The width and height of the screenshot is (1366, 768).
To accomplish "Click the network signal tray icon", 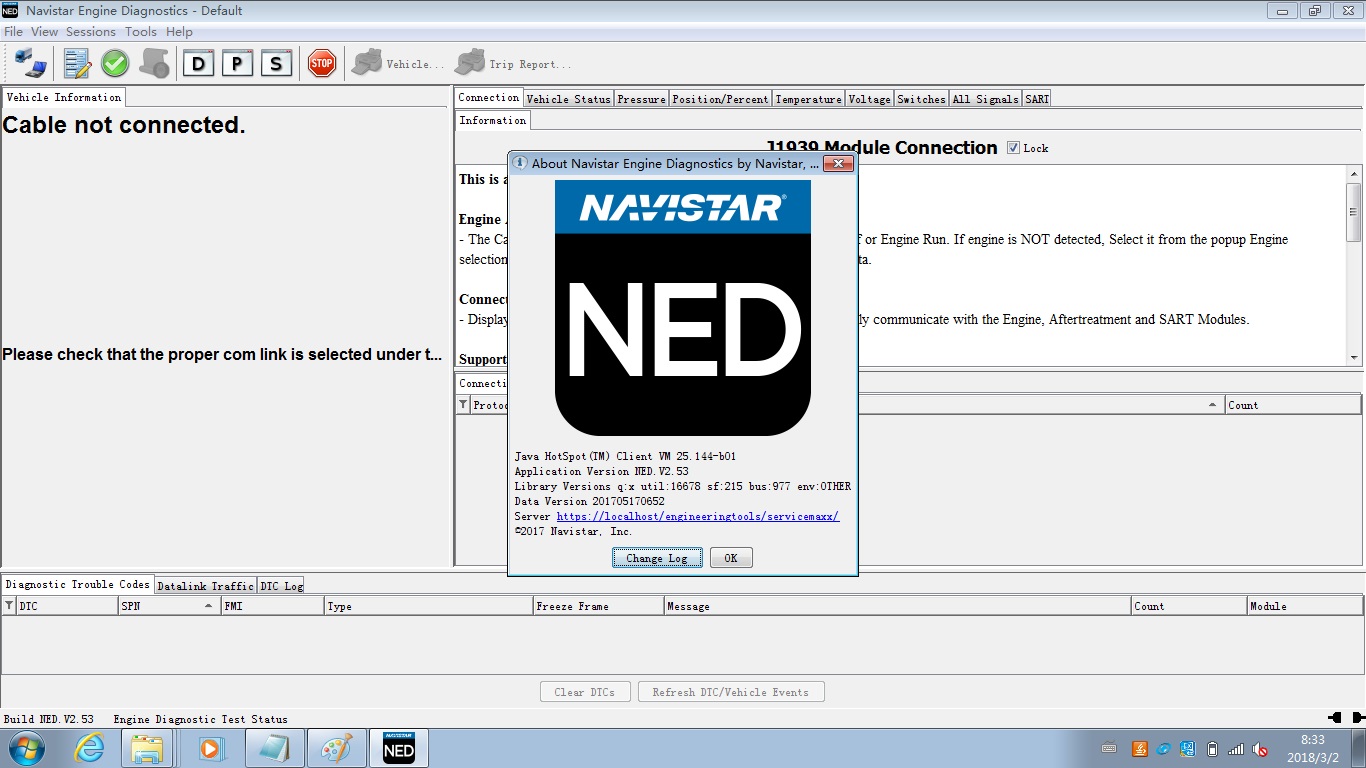I will tap(1236, 749).
